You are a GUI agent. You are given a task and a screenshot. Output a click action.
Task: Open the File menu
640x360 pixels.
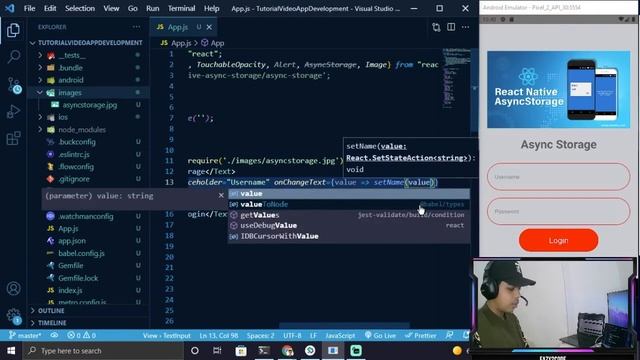(29, 8)
